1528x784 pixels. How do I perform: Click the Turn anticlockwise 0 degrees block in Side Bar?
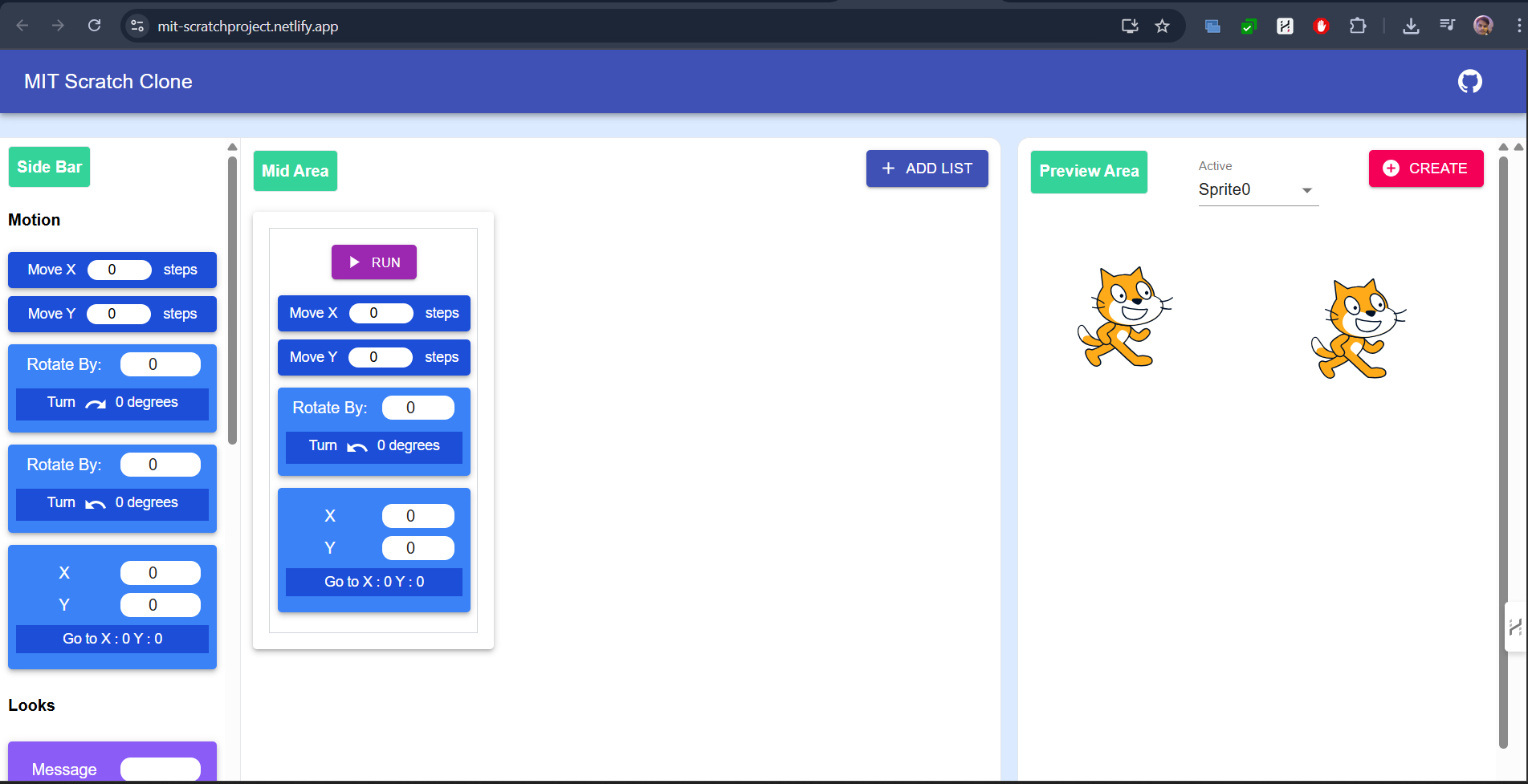(112, 503)
